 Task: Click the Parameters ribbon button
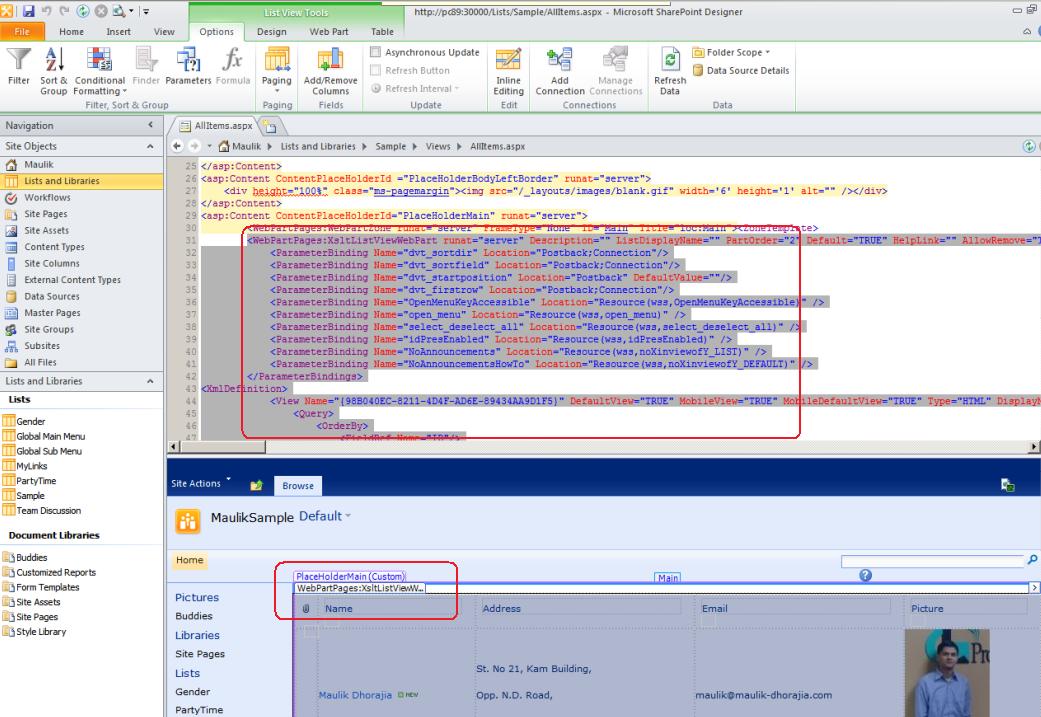point(188,66)
